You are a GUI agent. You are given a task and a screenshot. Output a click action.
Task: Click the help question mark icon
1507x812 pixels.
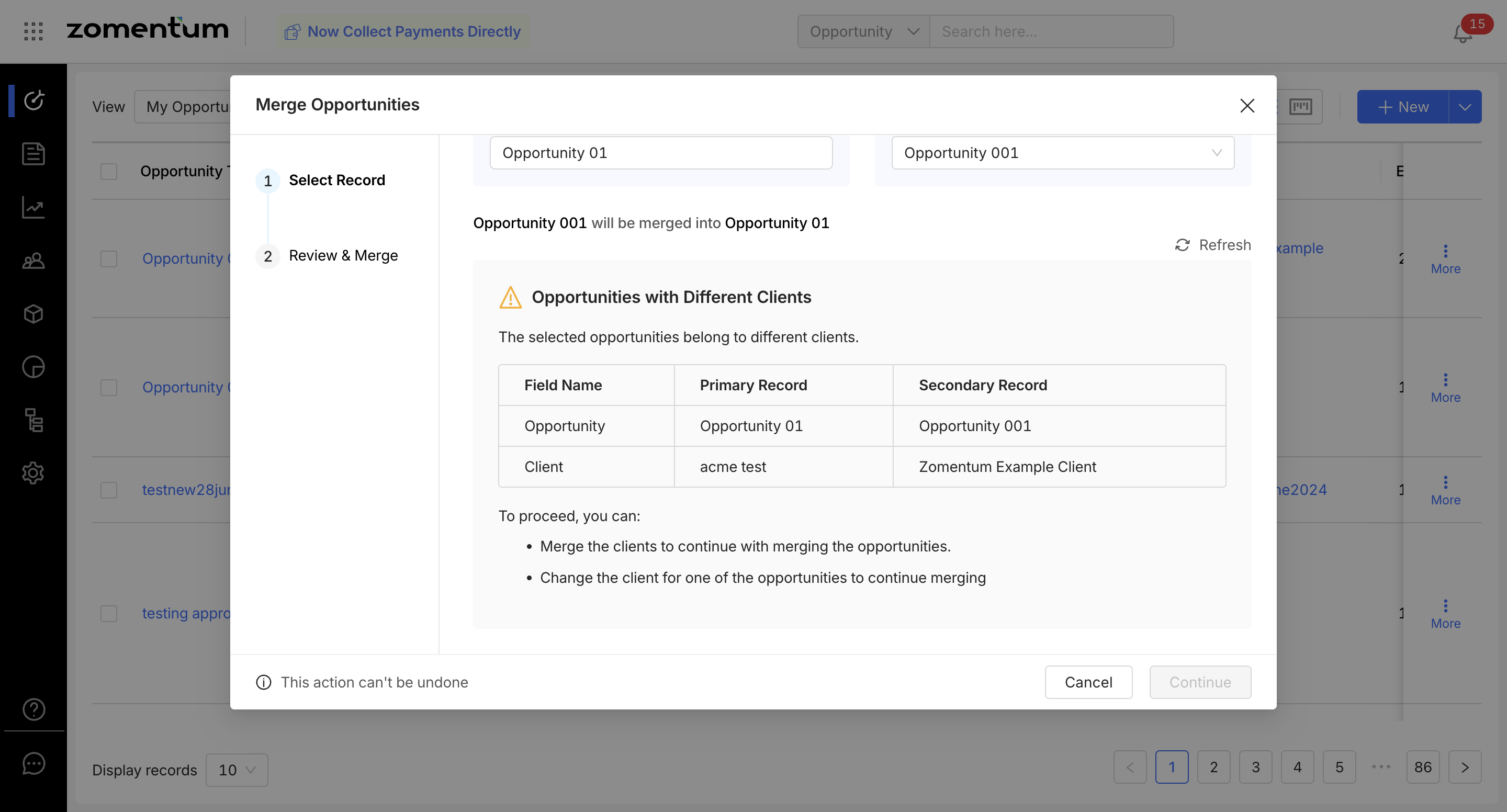(x=33, y=709)
